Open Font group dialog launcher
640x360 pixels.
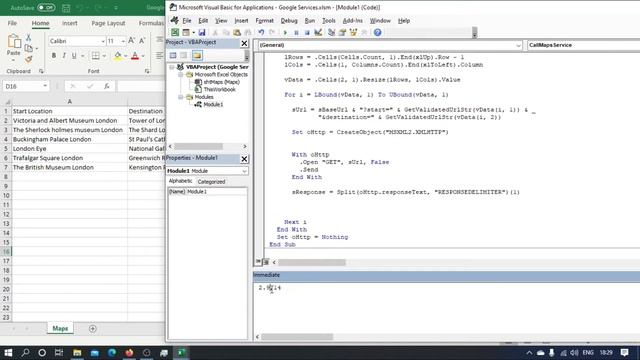pos(147,71)
